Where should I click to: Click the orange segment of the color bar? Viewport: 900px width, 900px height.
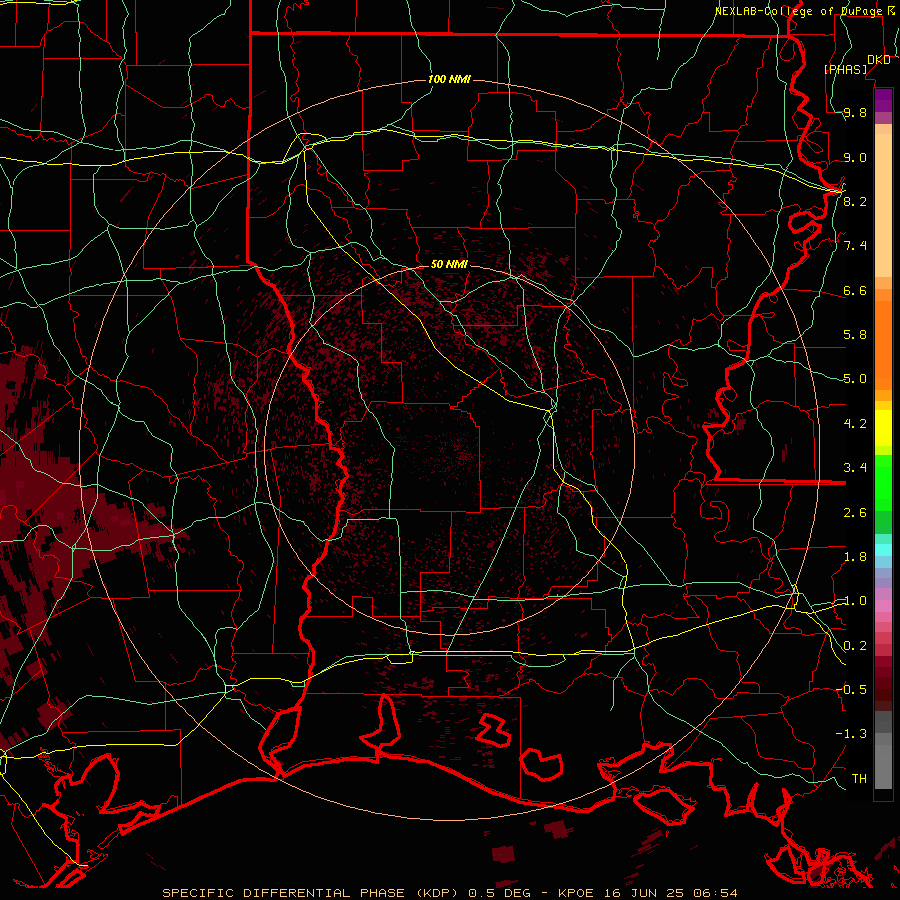pyautogui.click(x=883, y=344)
